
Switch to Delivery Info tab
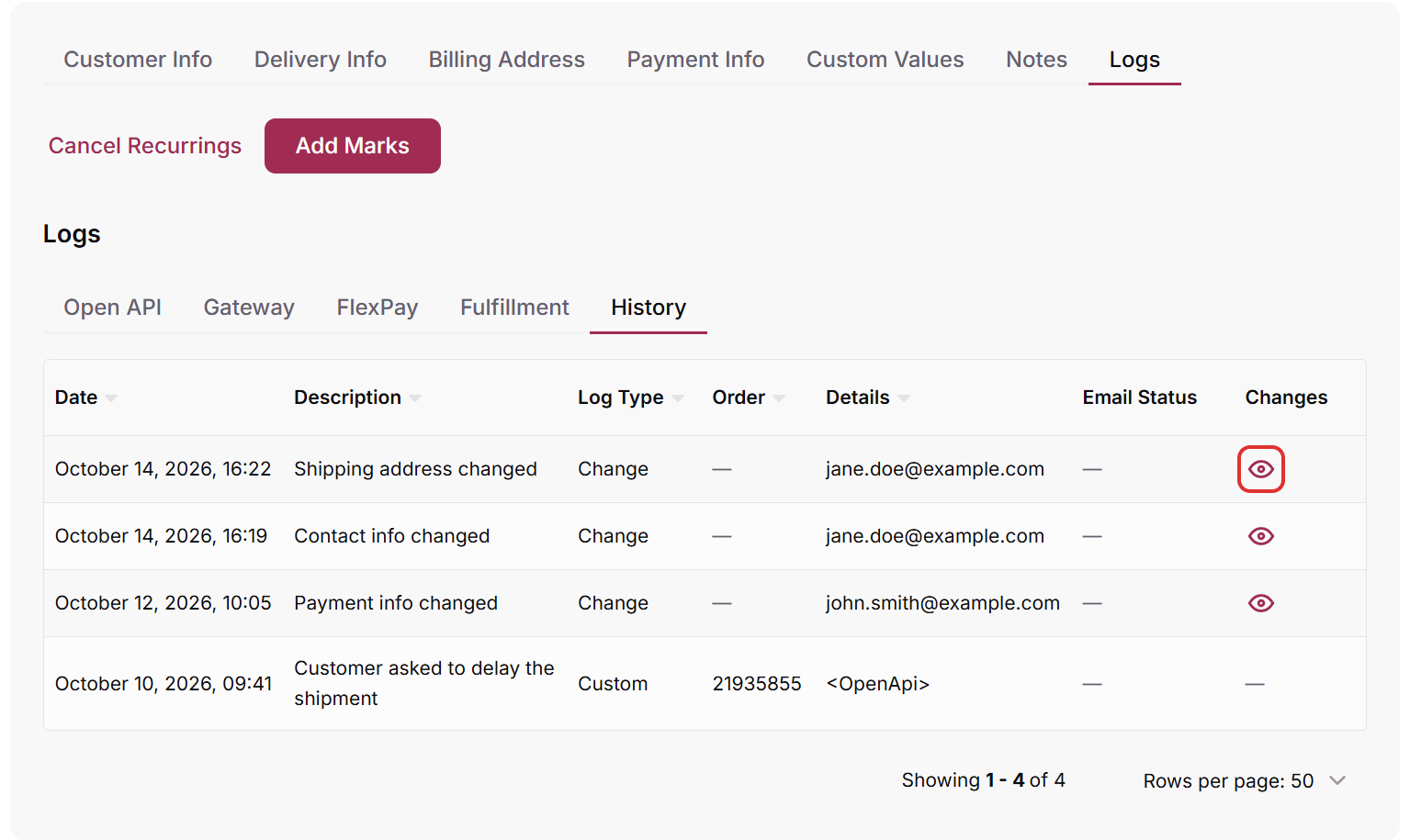[321, 60]
